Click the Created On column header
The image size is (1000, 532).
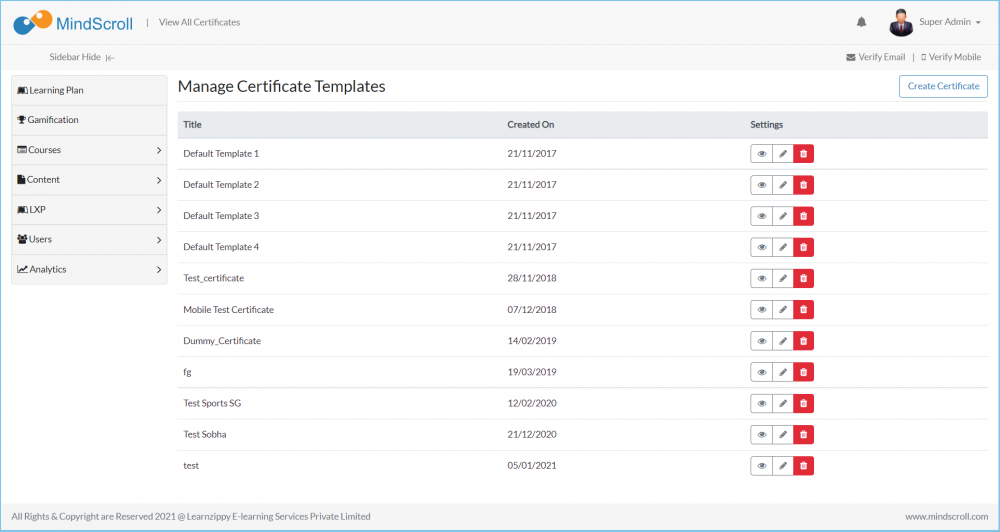531,125
